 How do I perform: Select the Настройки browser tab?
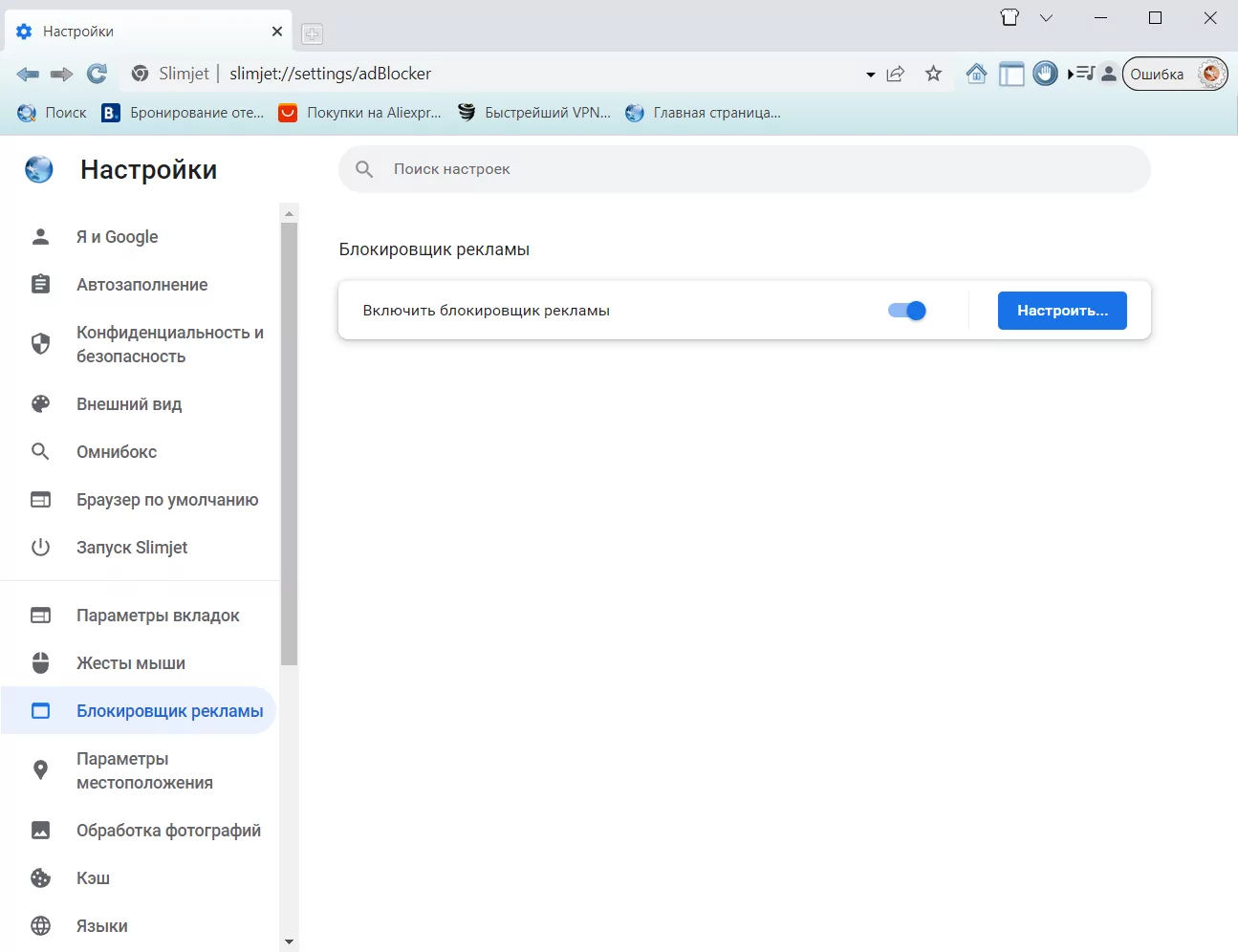tap(148, 32)
